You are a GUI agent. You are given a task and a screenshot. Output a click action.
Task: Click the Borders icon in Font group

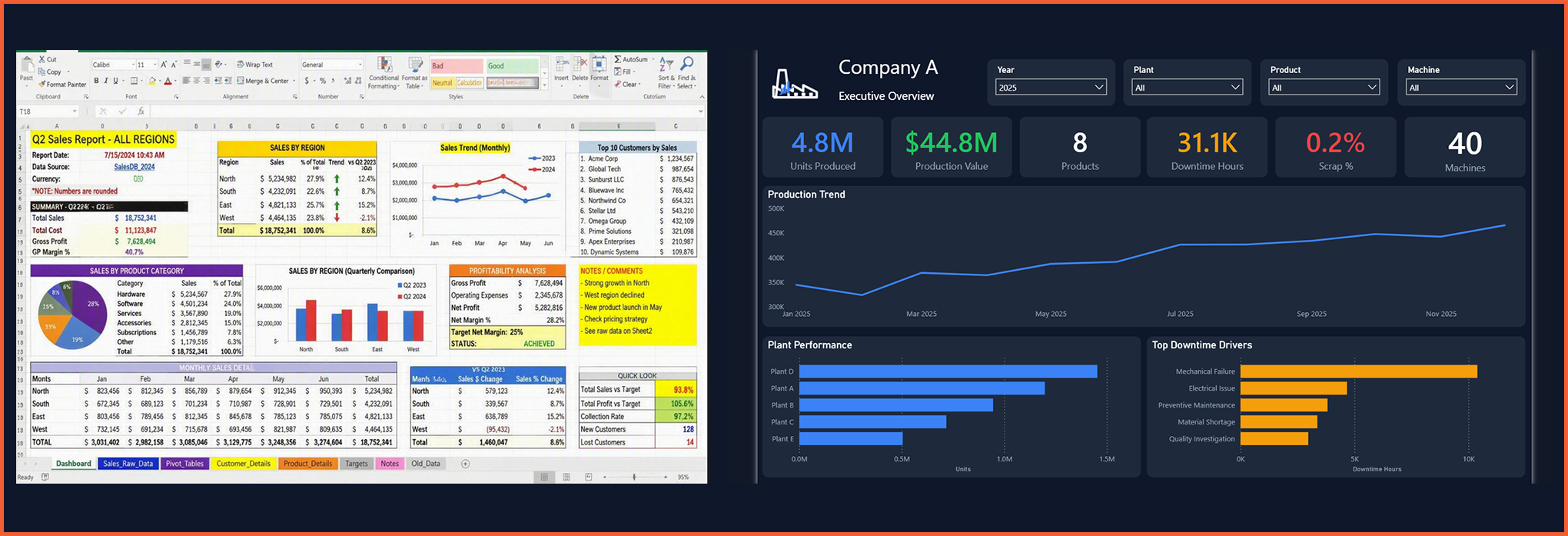(134, 81)
